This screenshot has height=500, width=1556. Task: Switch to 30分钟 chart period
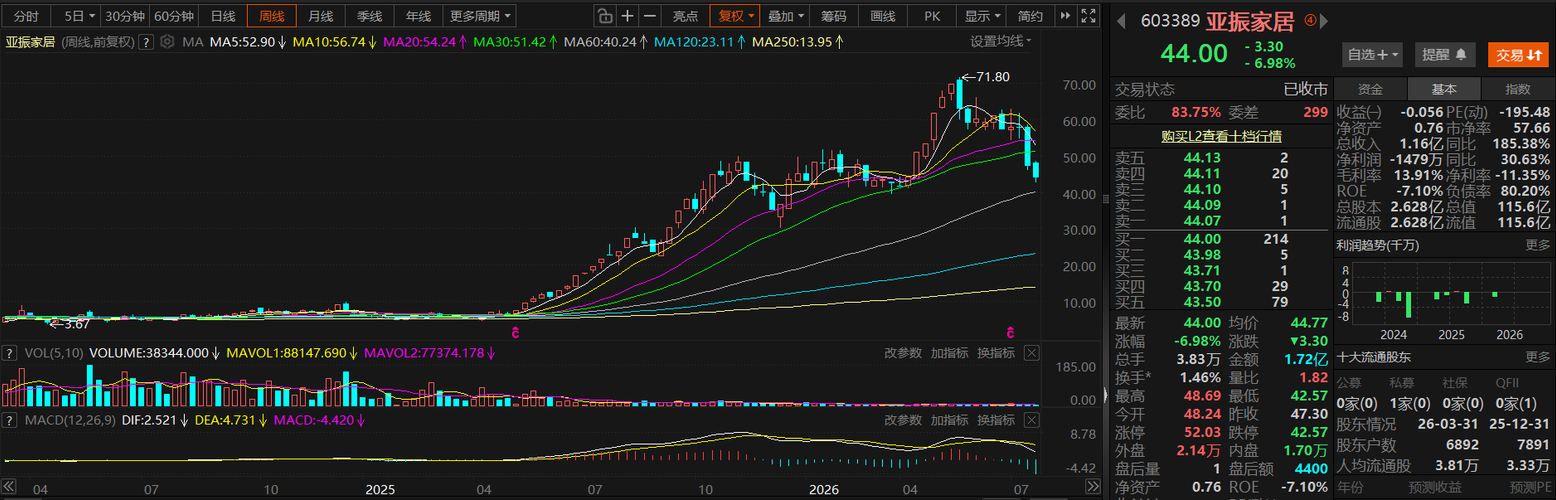pyautogui.click(x=125, y=16)
